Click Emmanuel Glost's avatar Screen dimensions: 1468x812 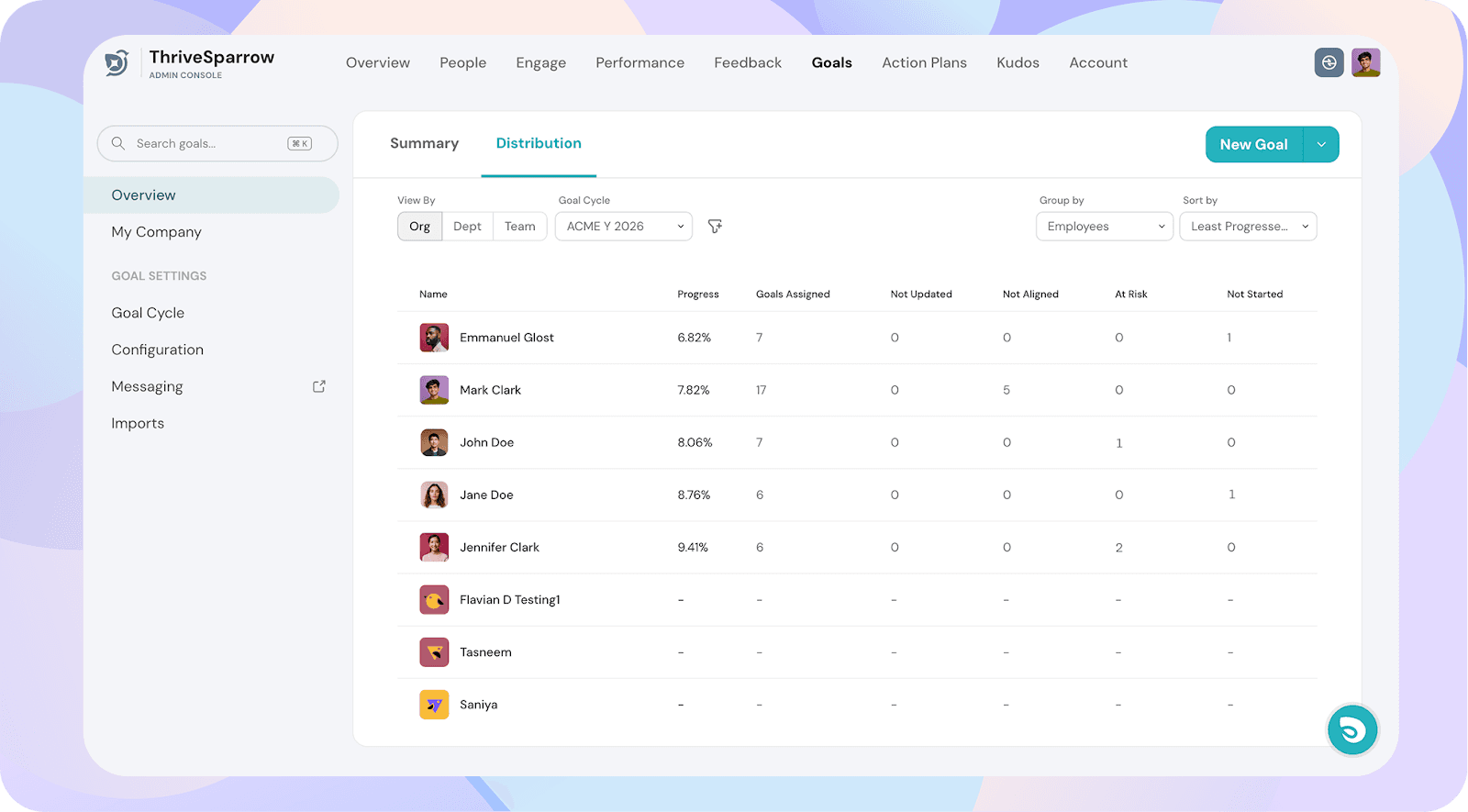click(x=434, y=338)
